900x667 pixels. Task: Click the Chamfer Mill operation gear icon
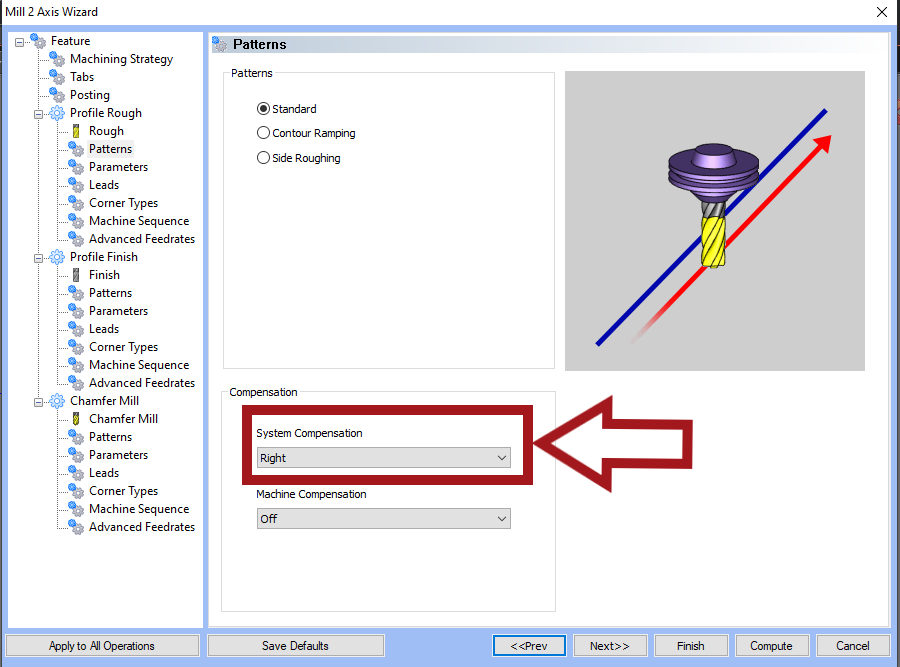coord(57,401)
